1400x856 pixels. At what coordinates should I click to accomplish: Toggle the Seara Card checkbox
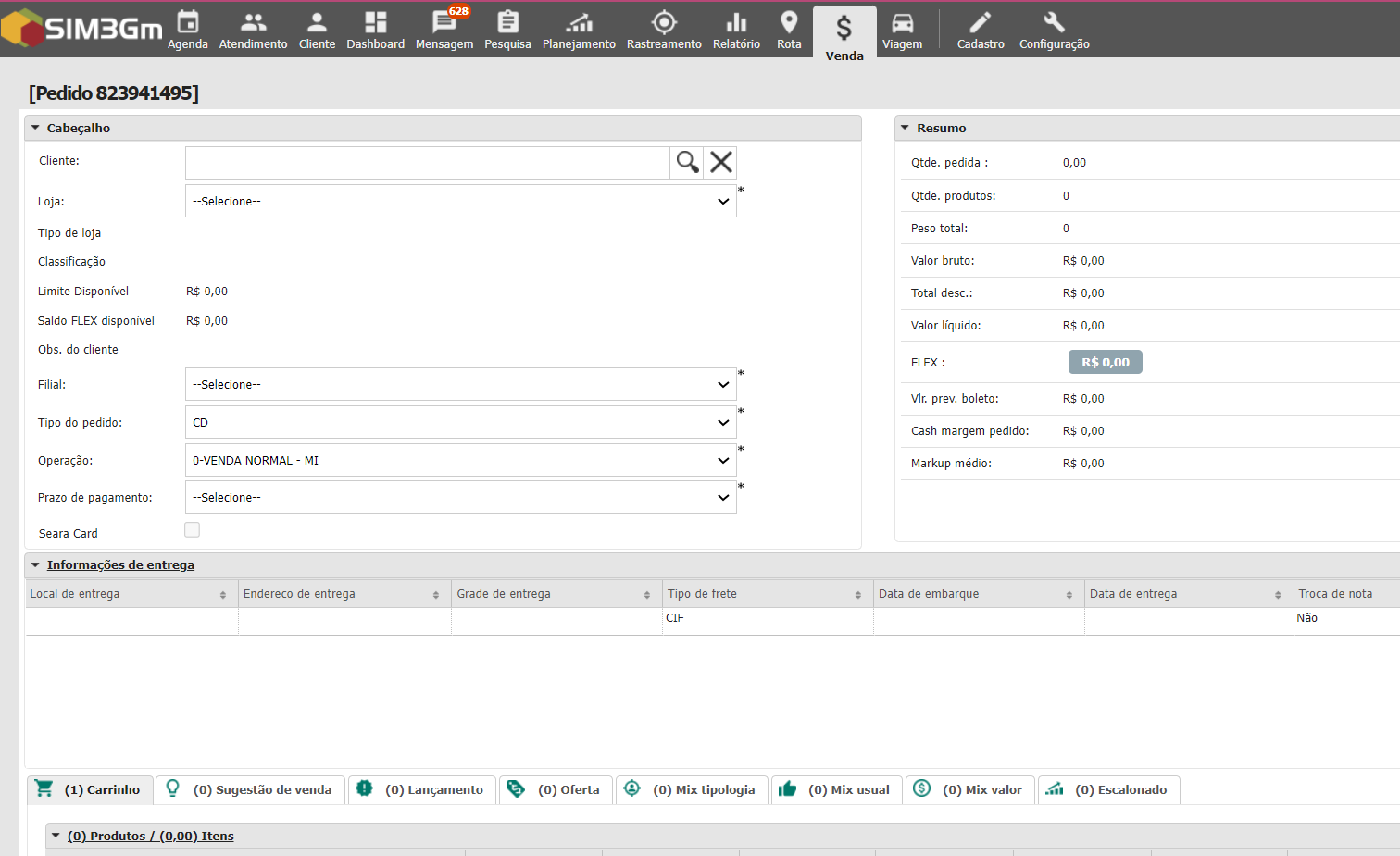(x=192, y=529)
